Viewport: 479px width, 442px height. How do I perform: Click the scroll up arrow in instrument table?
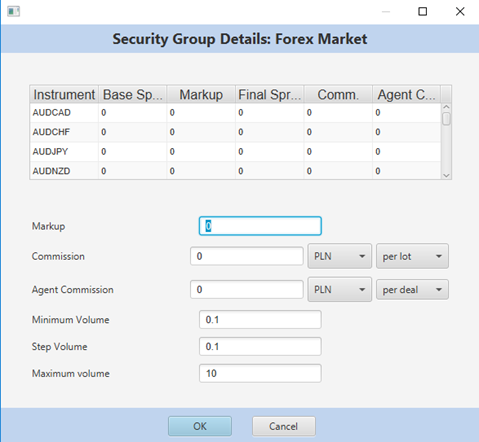click(x=446, y=107)
